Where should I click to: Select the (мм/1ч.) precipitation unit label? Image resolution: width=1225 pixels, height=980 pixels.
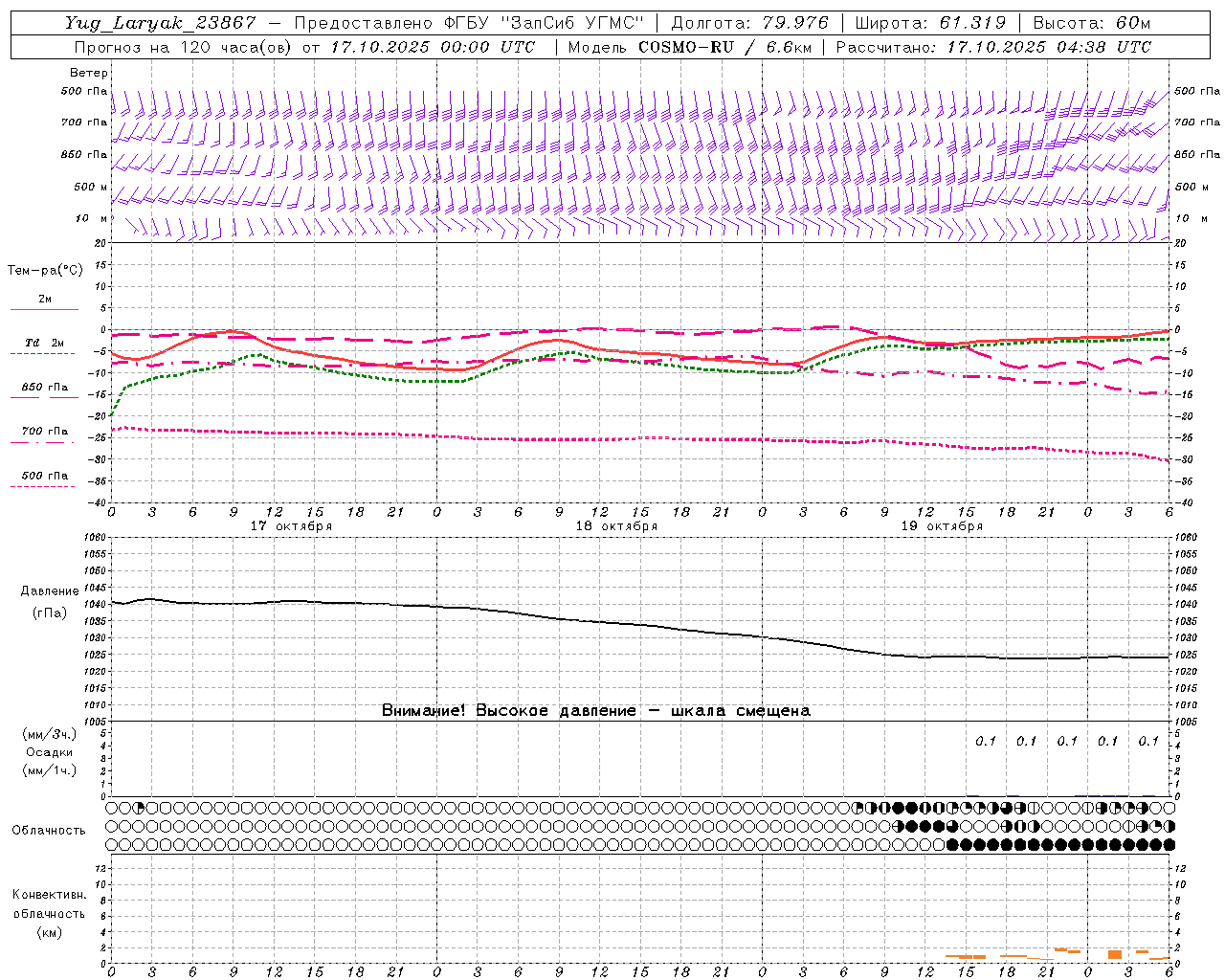click(50, 770)
